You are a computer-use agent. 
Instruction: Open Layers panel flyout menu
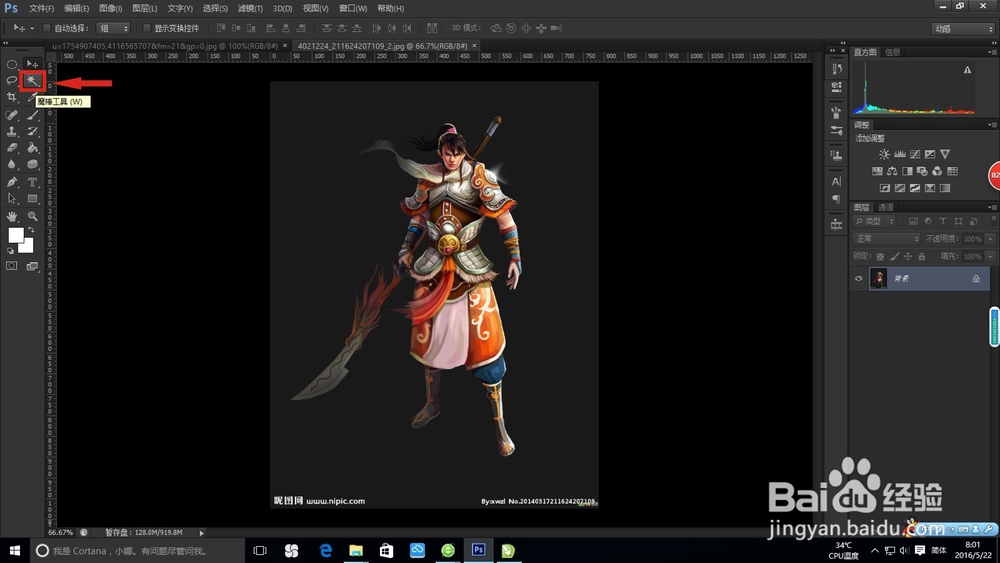click(x=991, y=207)
